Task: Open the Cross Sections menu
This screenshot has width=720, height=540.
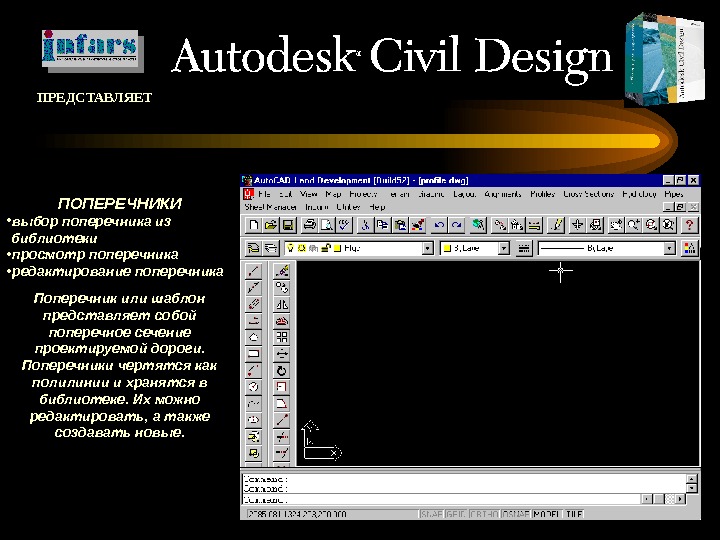Action: (x=589, y=194)
